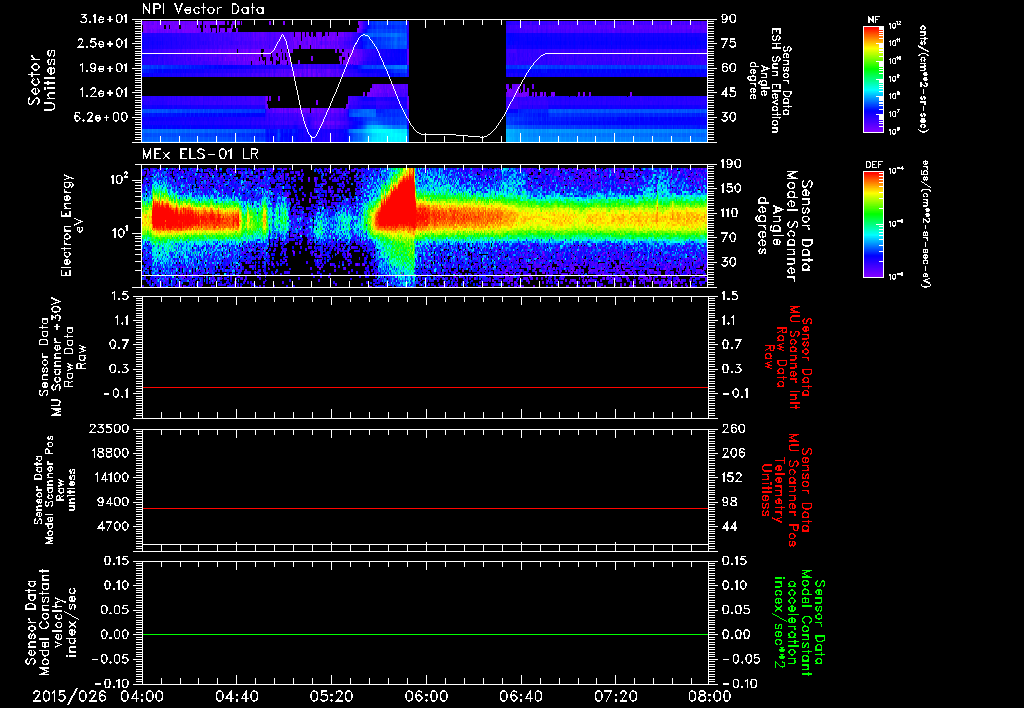Click the '4700' scanner position tick label
The height and width of the screenshot is (708, 1024).
112,526
